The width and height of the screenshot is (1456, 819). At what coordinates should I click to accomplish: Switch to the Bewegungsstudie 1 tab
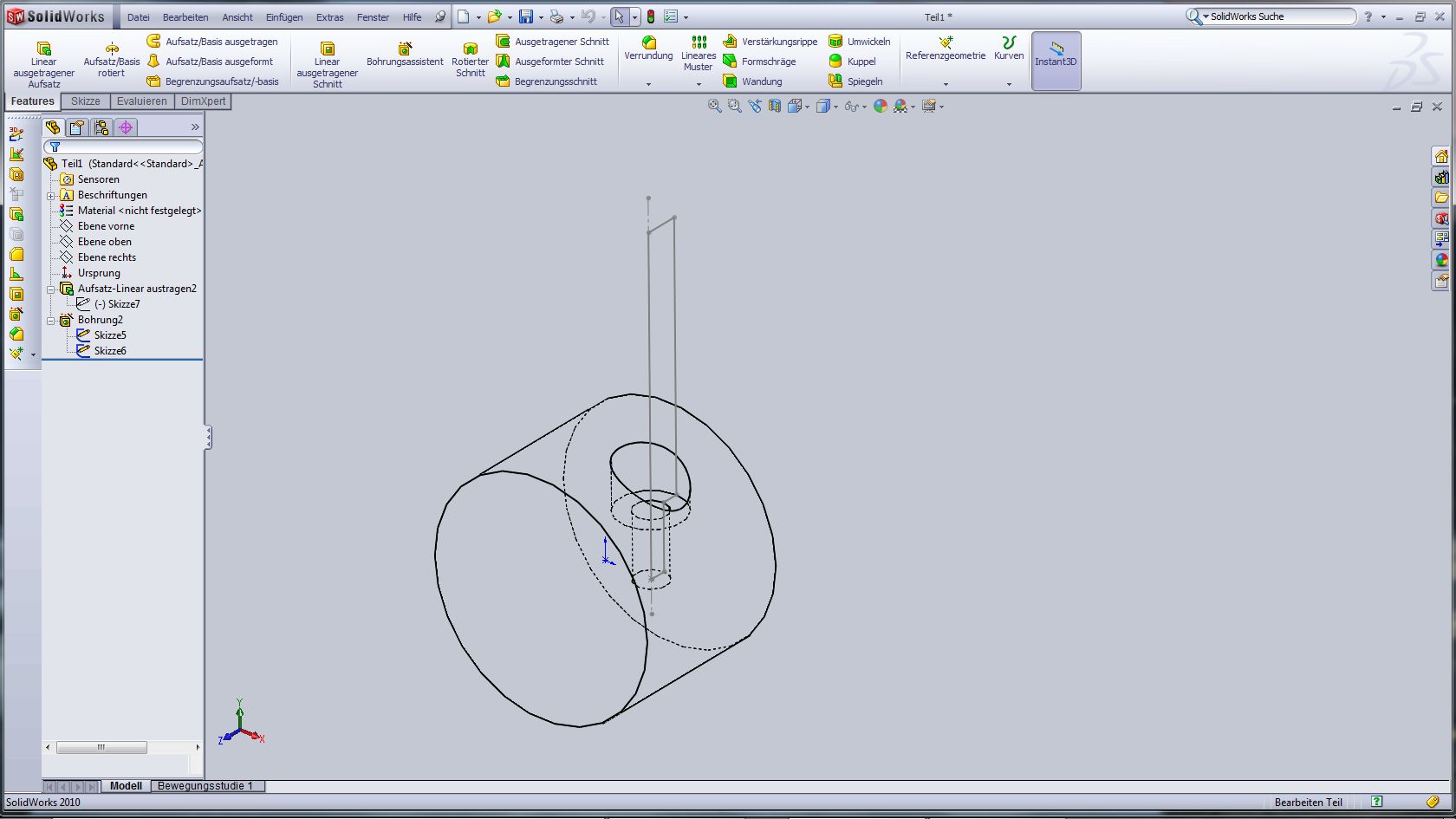pyautogui.click(x=205, y=786)
